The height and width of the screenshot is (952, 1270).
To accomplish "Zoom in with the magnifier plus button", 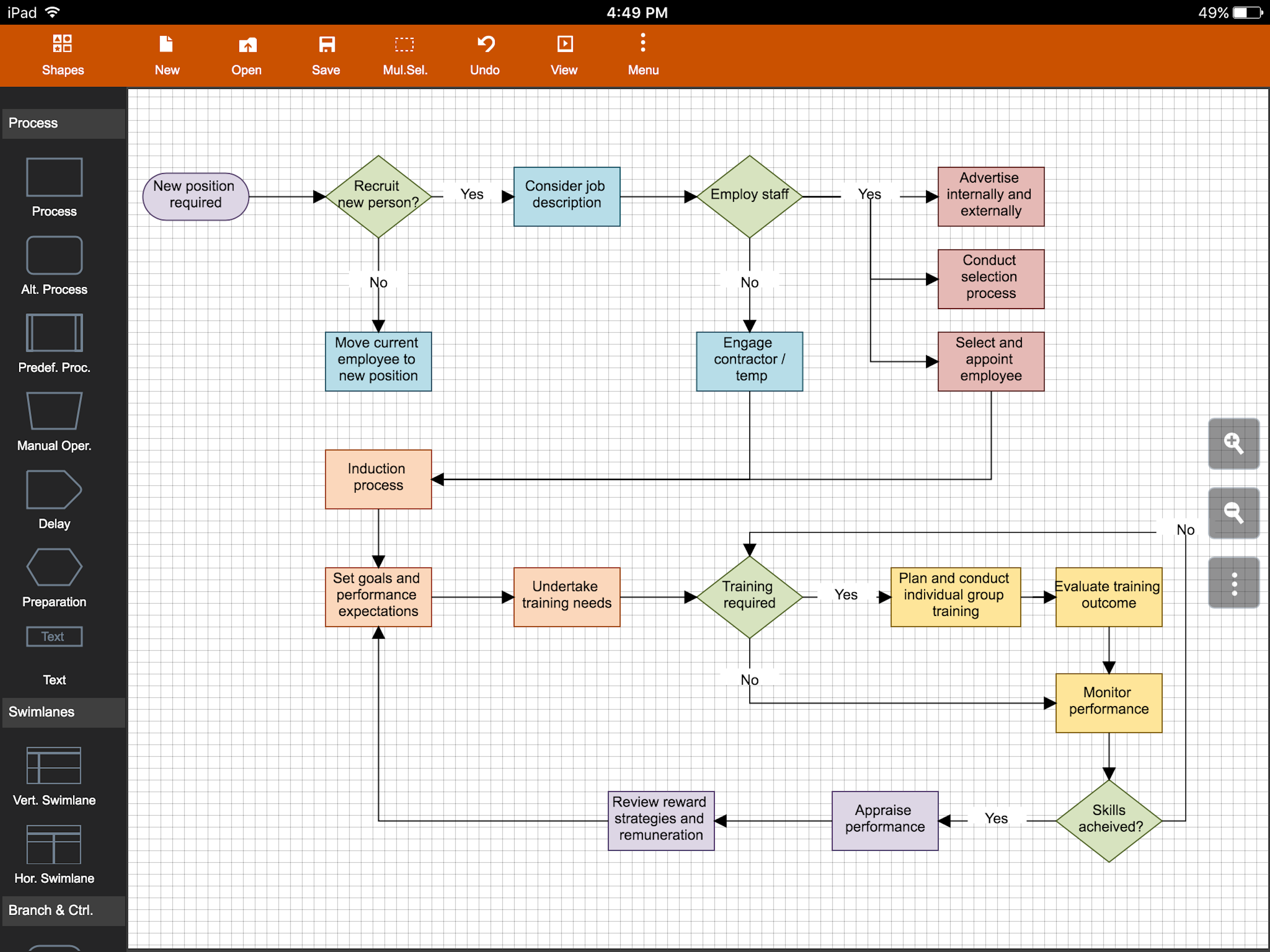I will coord(1234,443).
